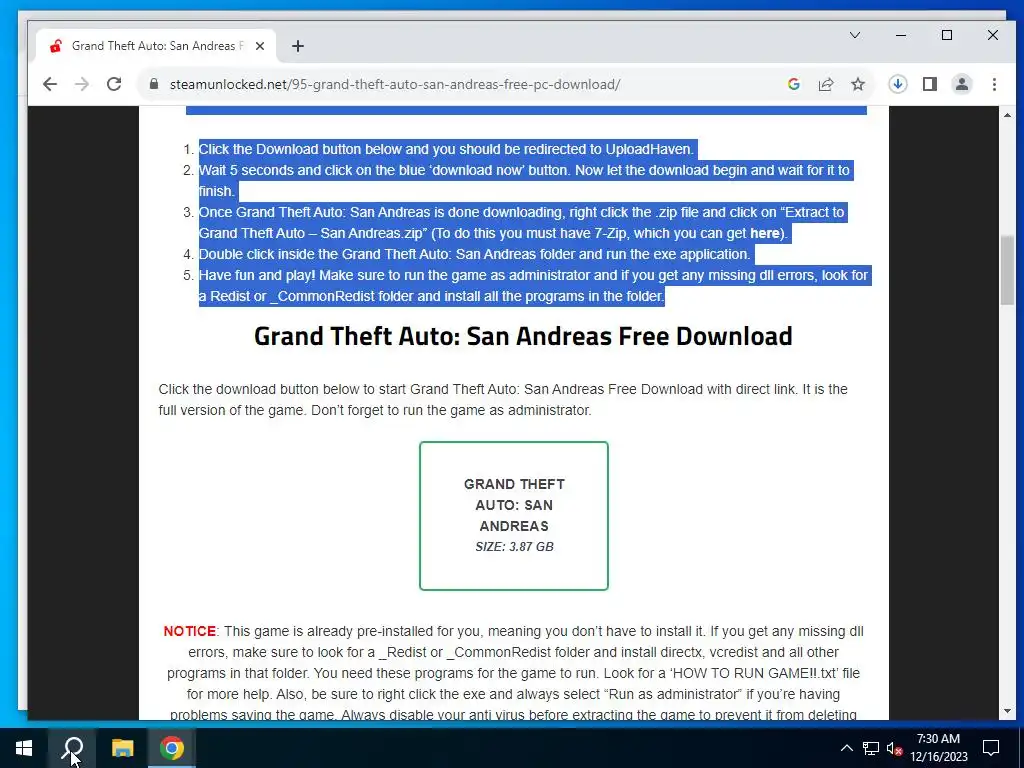Click the red NOTICE text

pos(189,631)
